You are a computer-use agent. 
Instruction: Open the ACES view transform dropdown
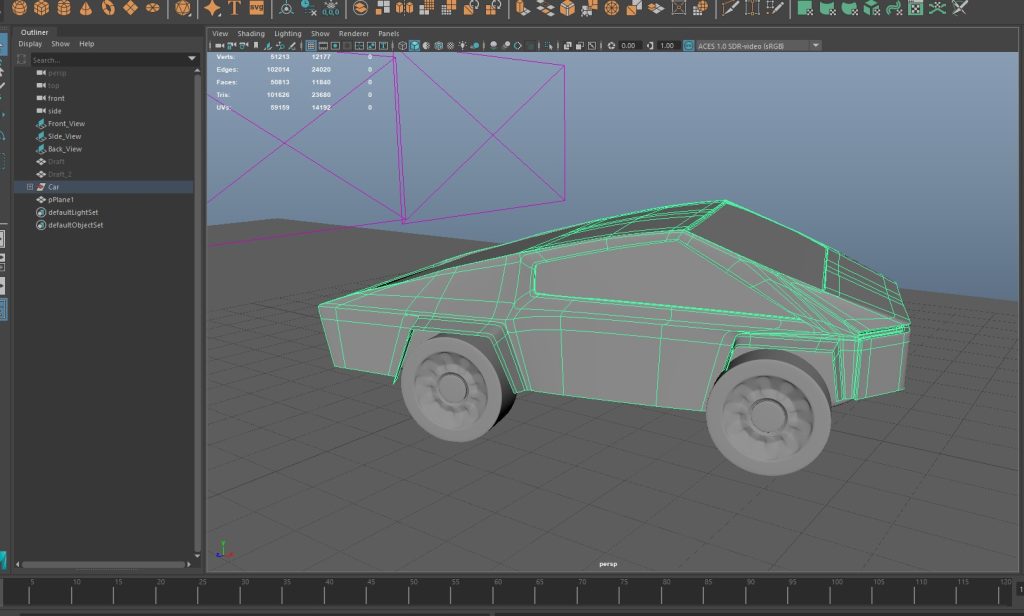(816, 46)
